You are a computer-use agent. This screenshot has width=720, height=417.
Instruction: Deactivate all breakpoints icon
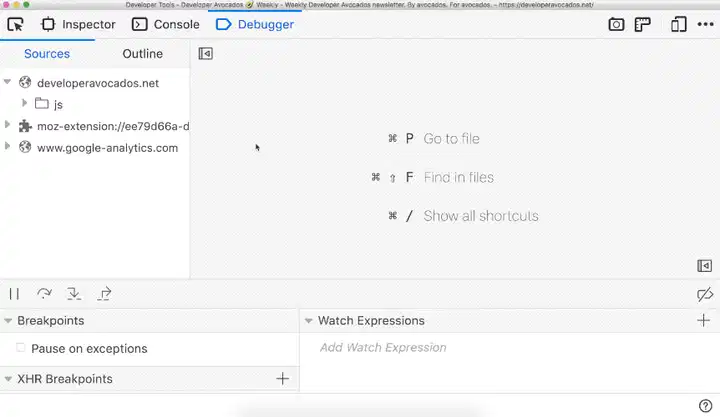click(x=704, y=294)
